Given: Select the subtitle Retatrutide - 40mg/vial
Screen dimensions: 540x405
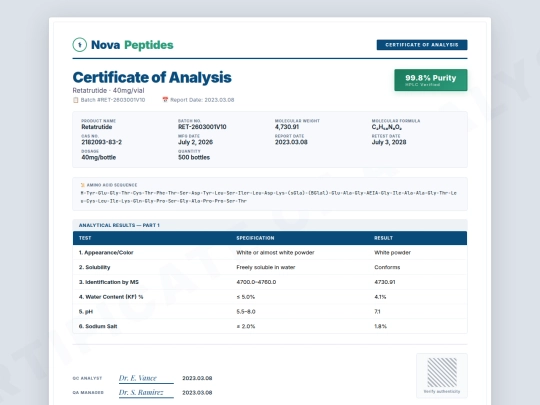Looking at the screenshot, I should coord(108,91).
